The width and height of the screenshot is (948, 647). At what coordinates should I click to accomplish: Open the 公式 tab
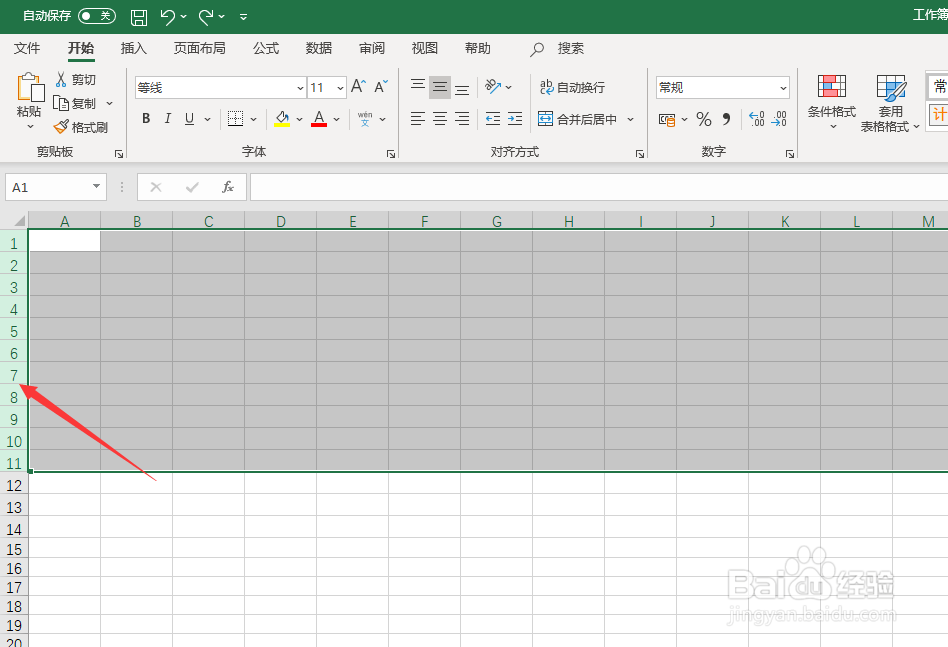[x=266, y=48]
